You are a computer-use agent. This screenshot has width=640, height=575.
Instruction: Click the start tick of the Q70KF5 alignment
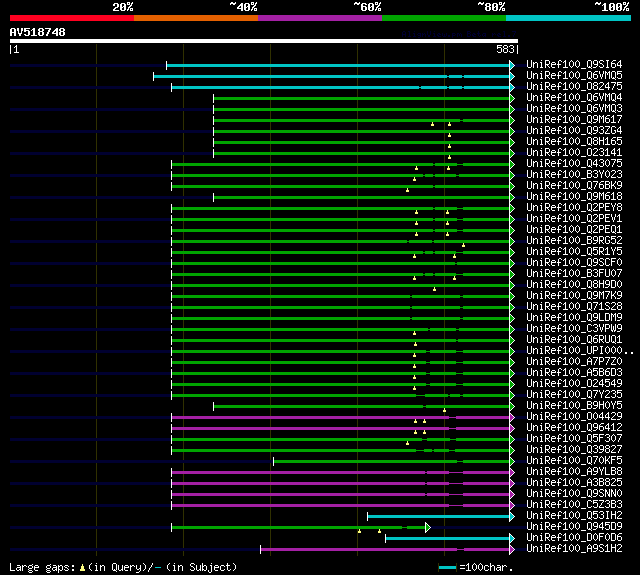273,462
